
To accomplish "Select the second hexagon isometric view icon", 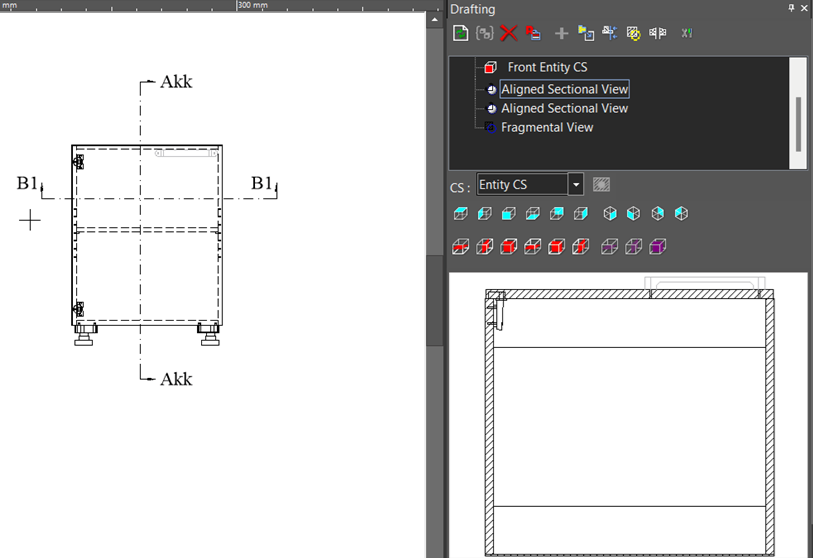I will tap(634, 214).
